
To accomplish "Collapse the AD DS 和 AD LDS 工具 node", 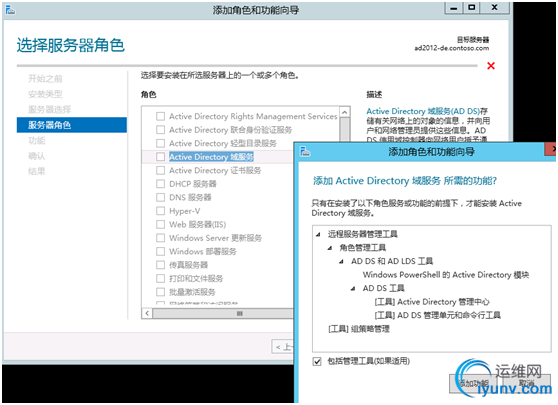I will click(x=342, y=261).
